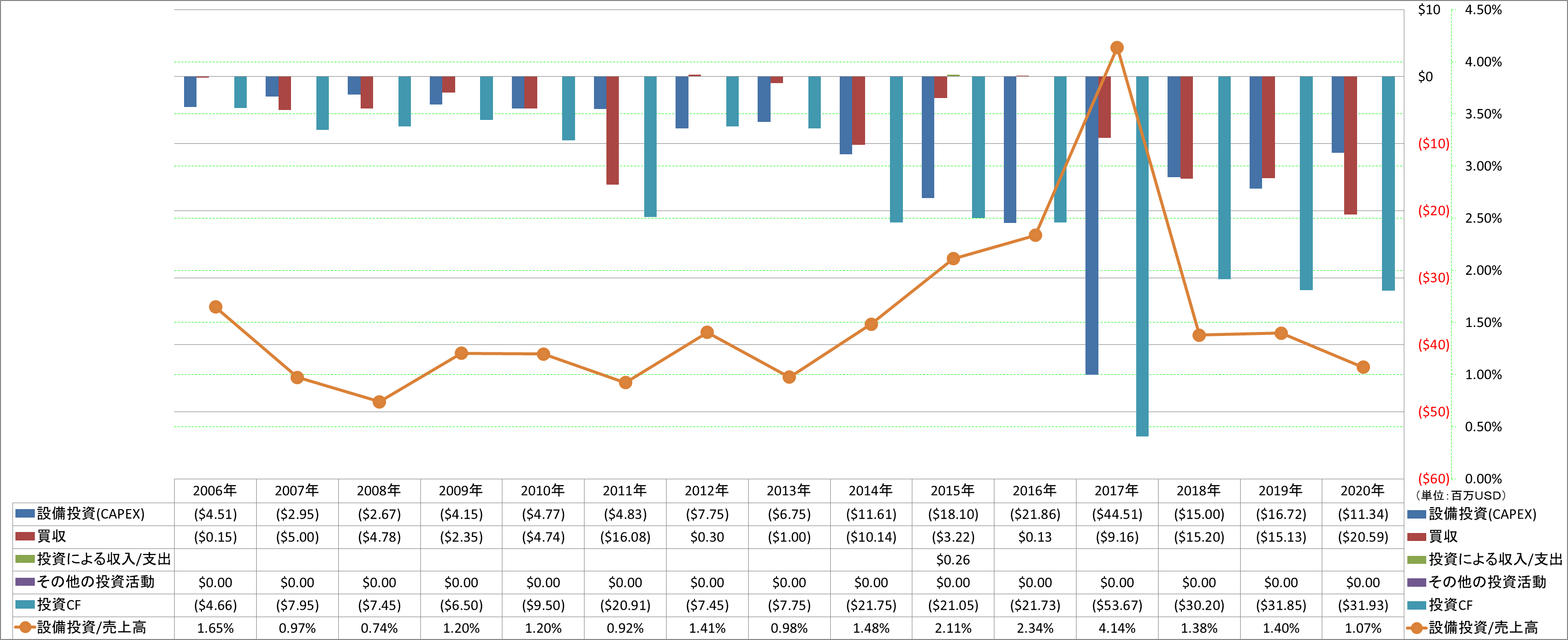Click the 0.74% ratio cell for 2008
The image size is (1568, 640).
[x=379, y=628]
